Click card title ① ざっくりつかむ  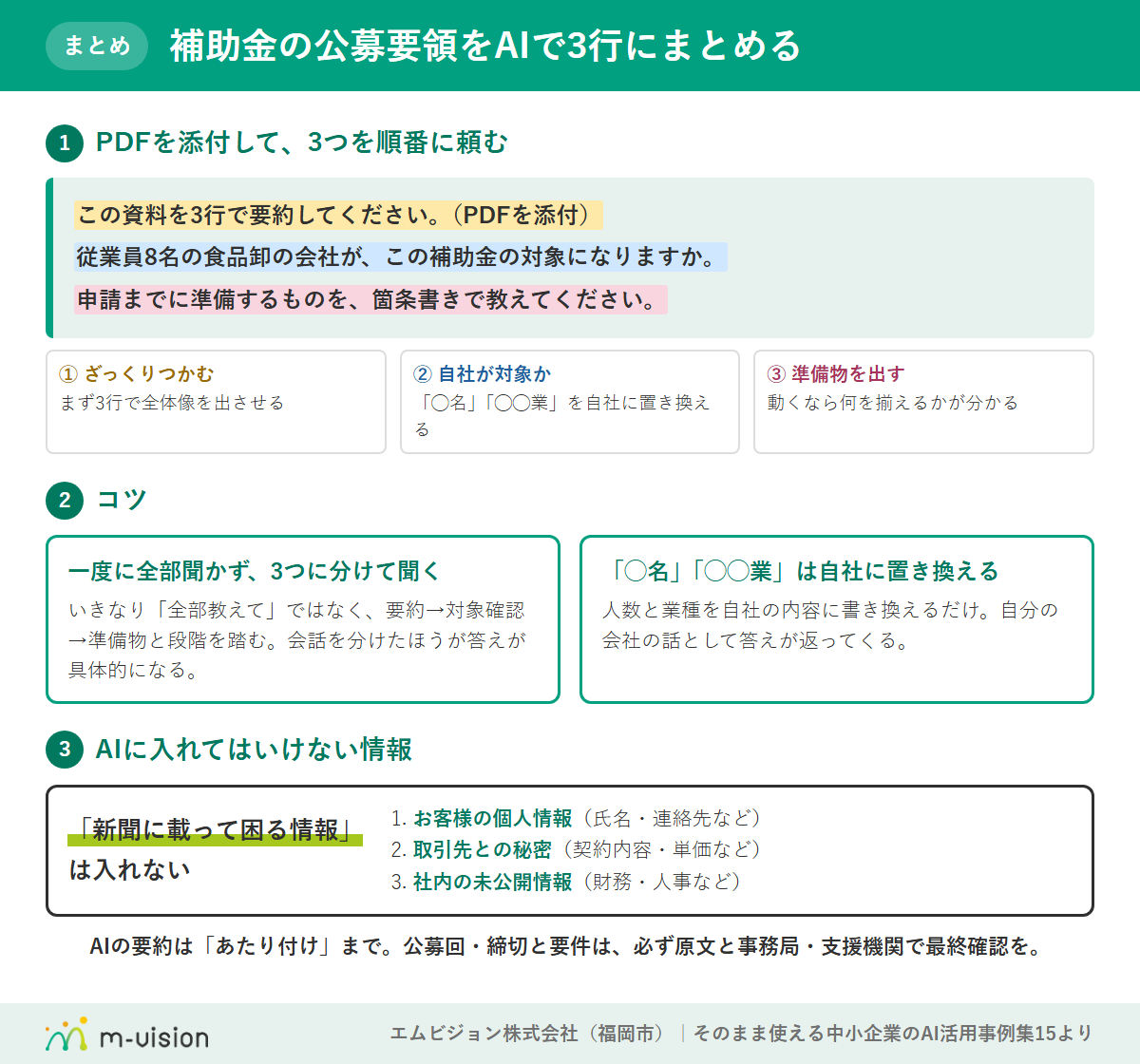pos(137,373)
